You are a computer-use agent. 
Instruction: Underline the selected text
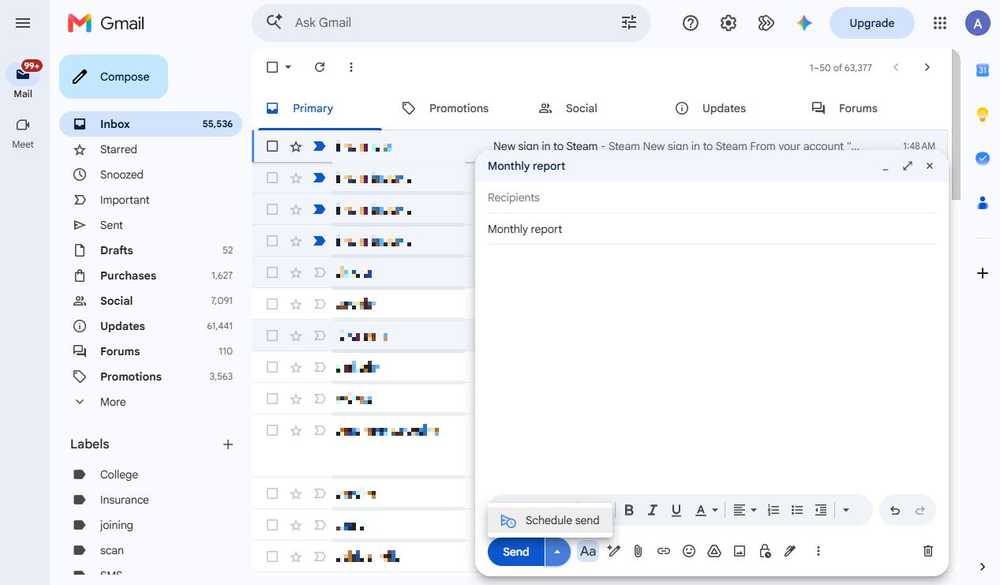click(676, 510)
